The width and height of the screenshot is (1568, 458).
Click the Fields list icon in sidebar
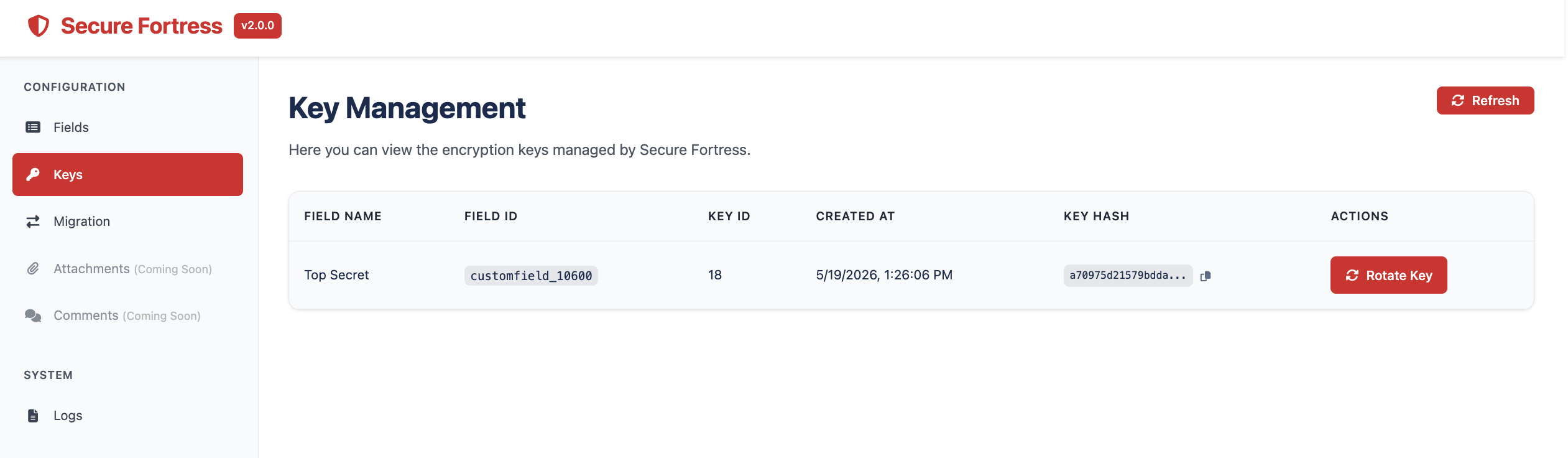click(33, 127)
